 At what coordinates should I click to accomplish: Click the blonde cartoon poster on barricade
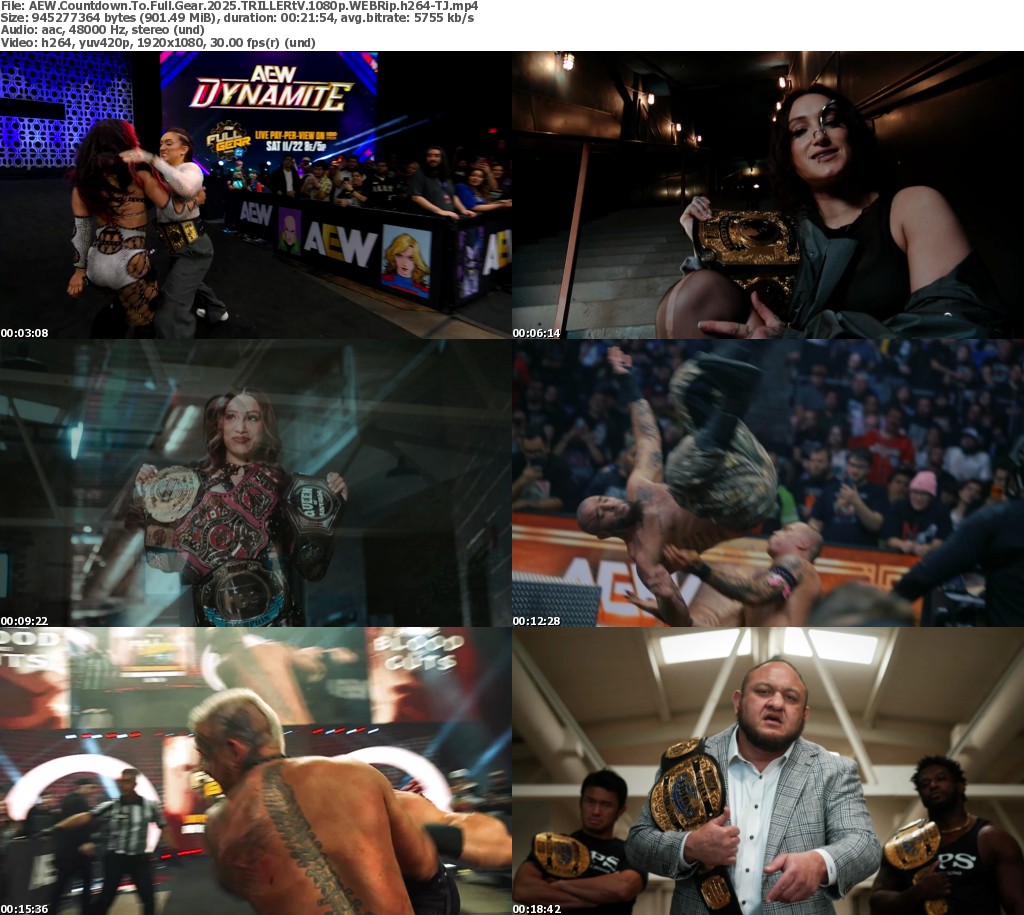pos(406,260)
